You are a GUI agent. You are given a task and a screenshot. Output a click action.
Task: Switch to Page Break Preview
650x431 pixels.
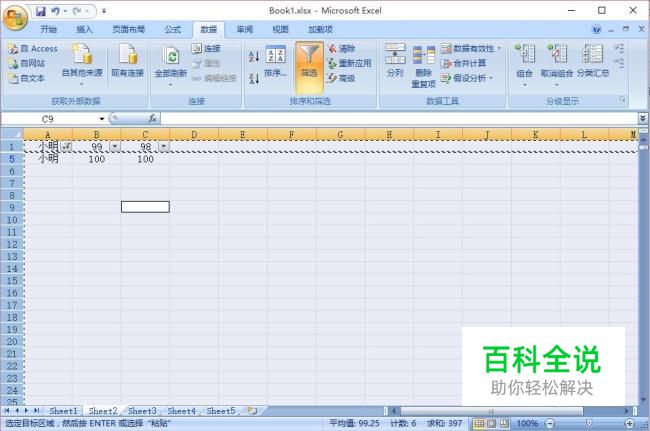tap(504, 424)
